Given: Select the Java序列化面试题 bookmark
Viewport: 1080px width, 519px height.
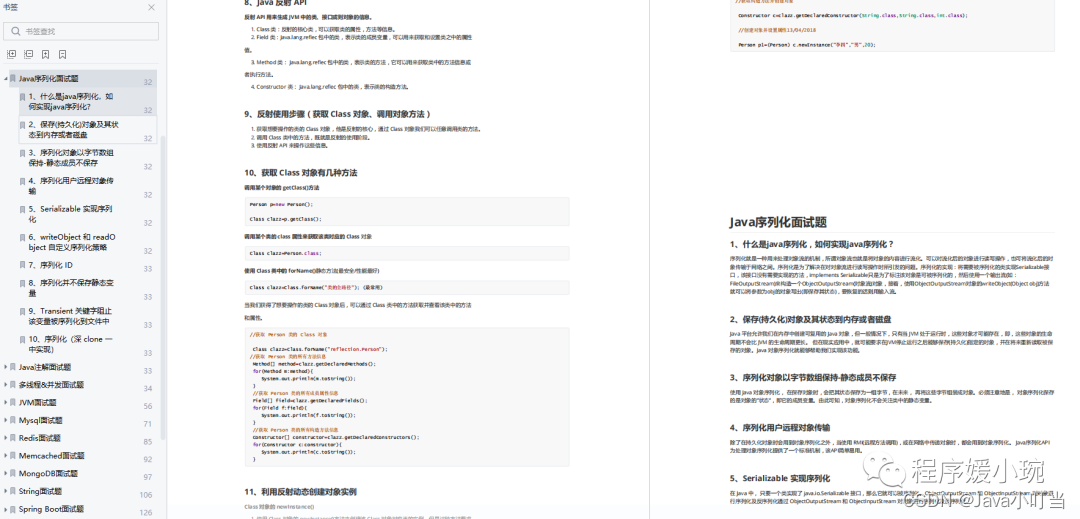Looking at the screenshot, I should point(48,79).
